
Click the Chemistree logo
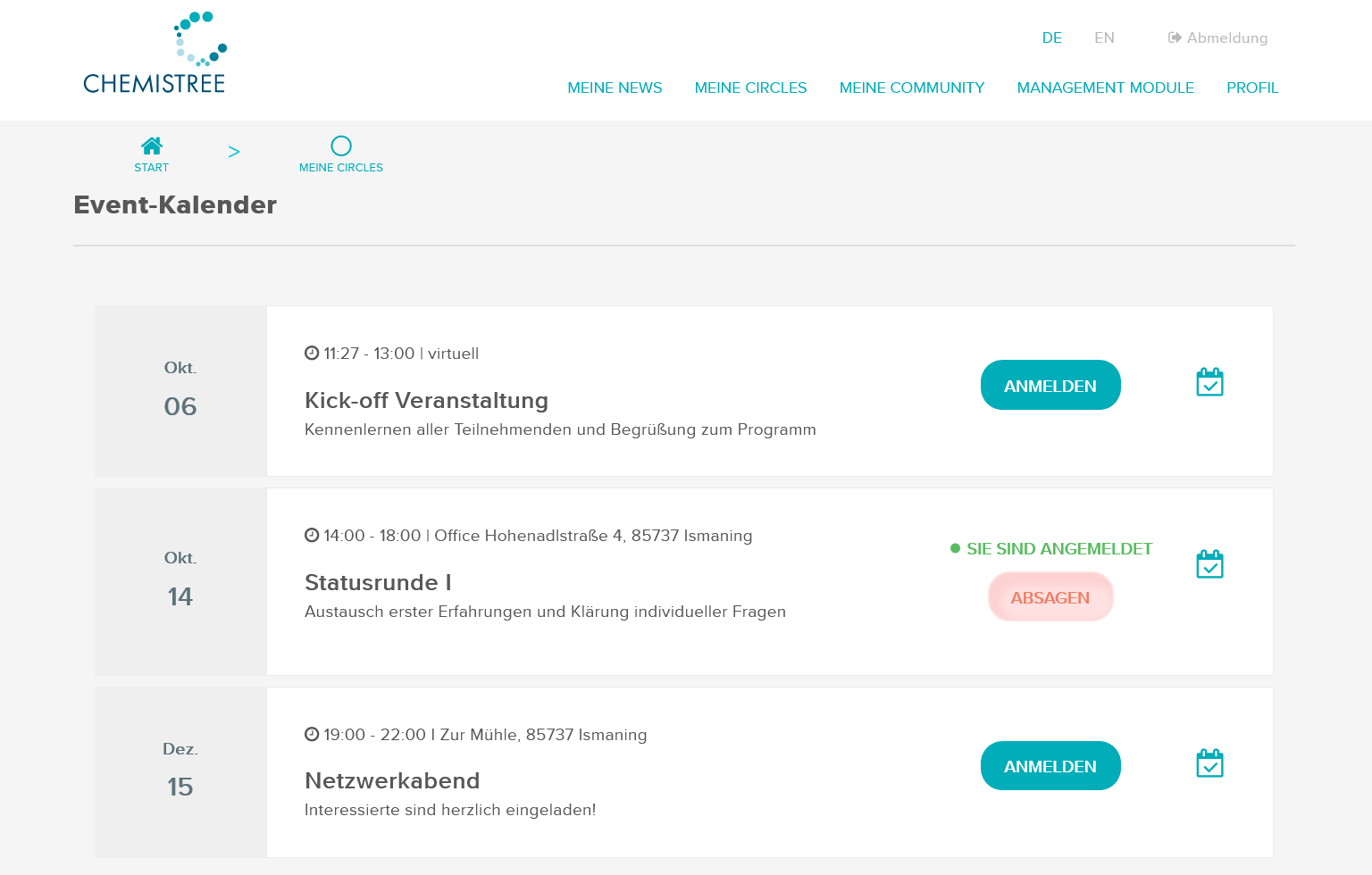(x=155, y=52)
